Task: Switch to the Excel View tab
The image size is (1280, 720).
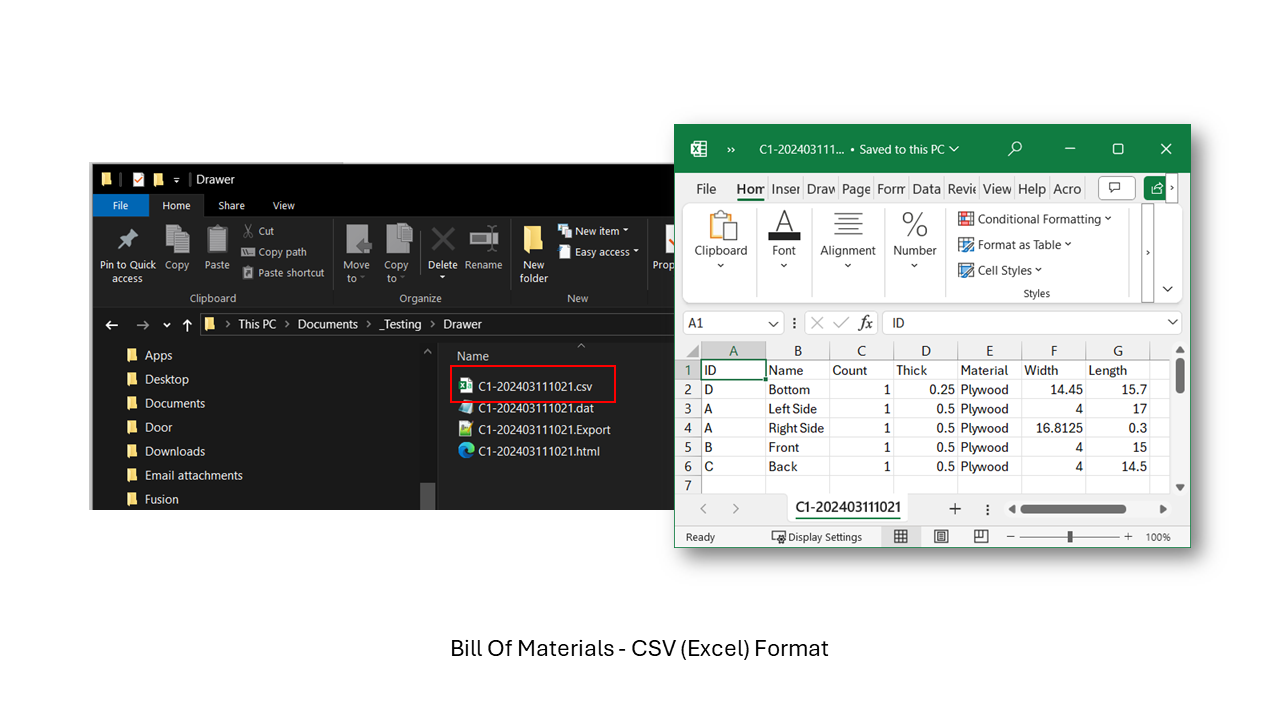Action: pyautogui.click(x=997, y=189)
